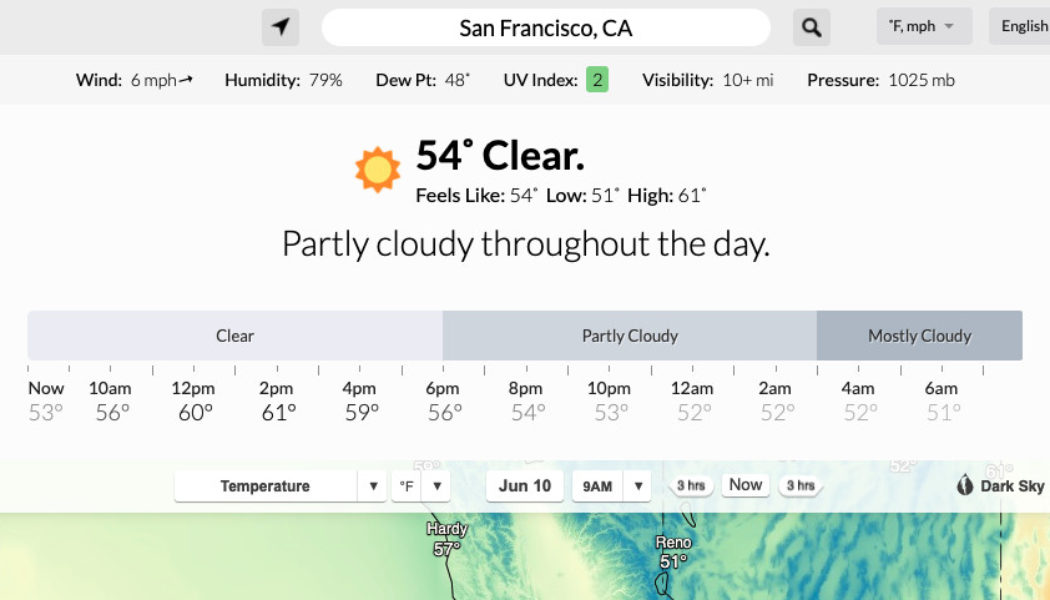Click the green UV Index badge
This screenshot has width=1050, height=600.
[597, 79]
